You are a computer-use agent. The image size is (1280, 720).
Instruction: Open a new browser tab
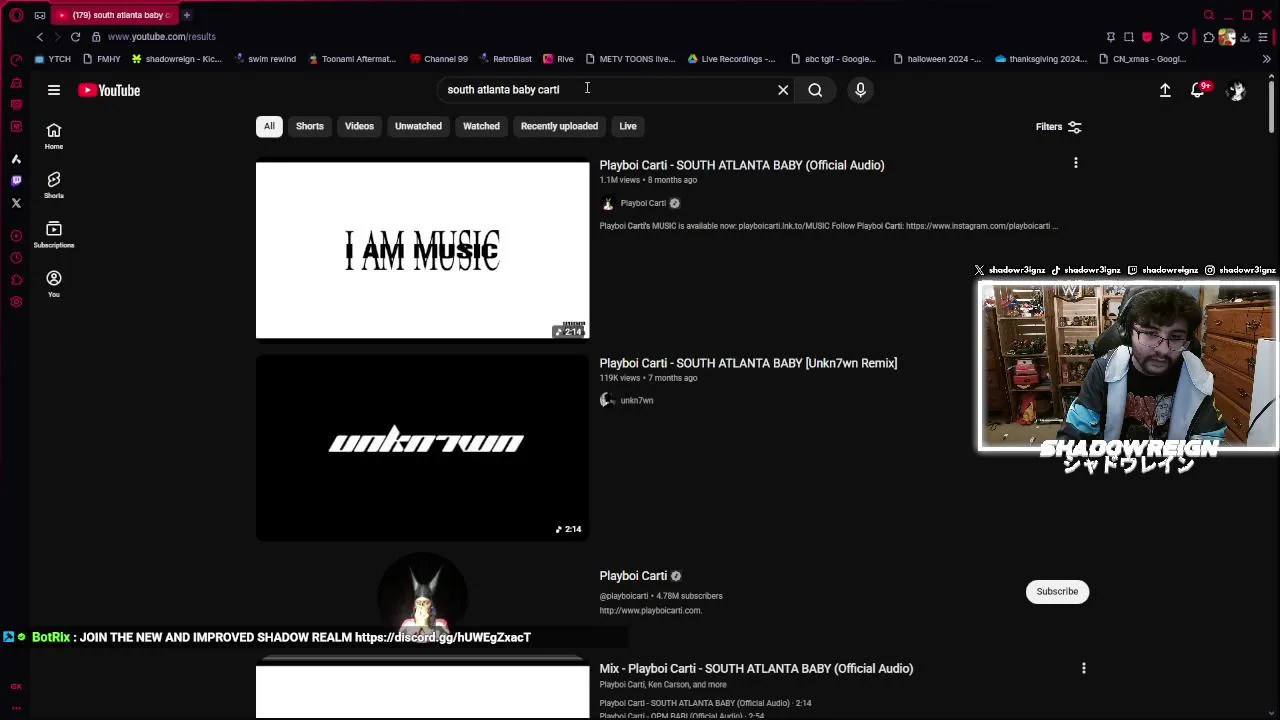186,15
